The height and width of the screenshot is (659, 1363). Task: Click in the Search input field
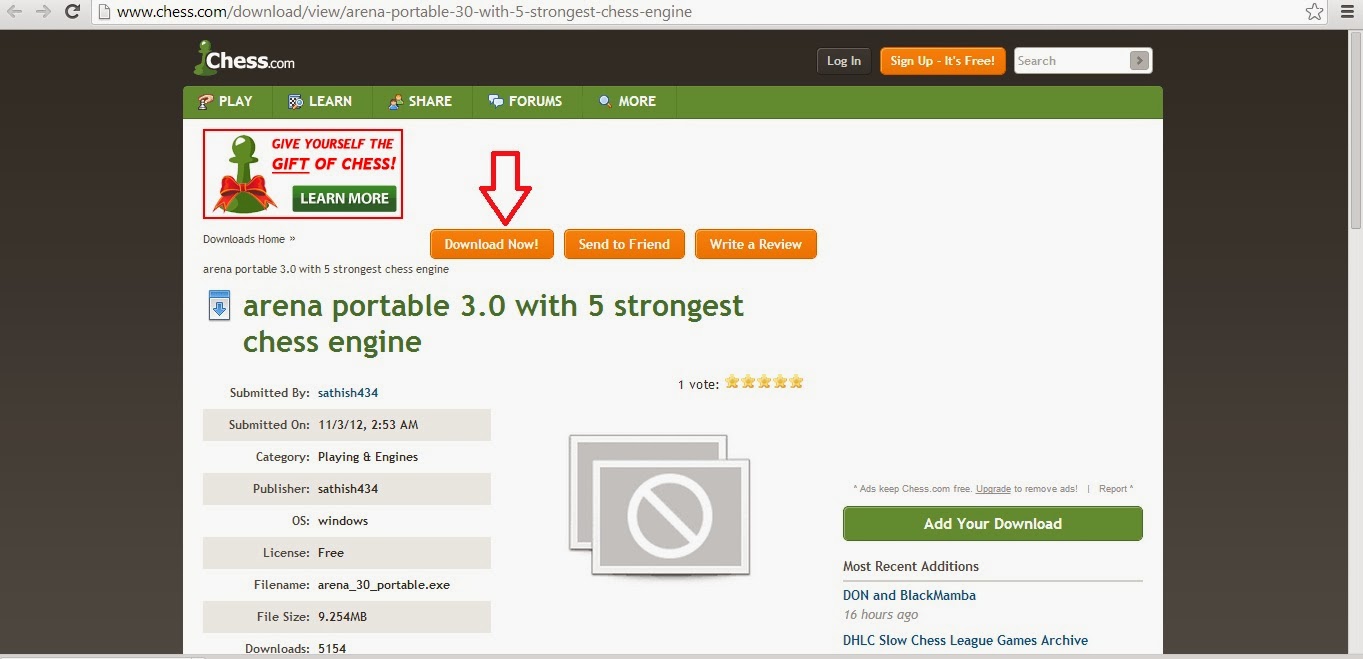pos(1071,61)
